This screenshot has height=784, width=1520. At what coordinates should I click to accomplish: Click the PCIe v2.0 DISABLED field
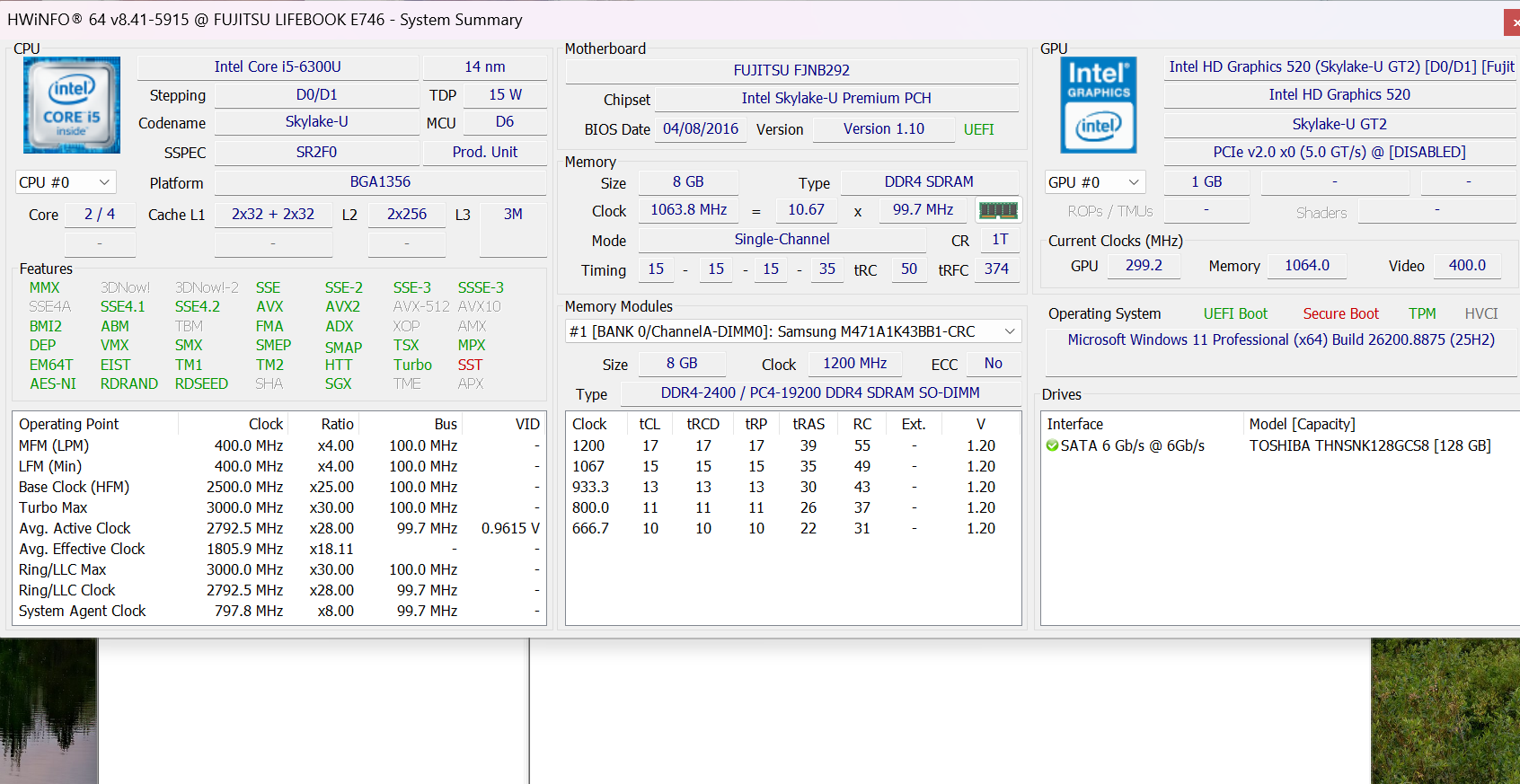pyautogui.click(x=1339, y=152)
